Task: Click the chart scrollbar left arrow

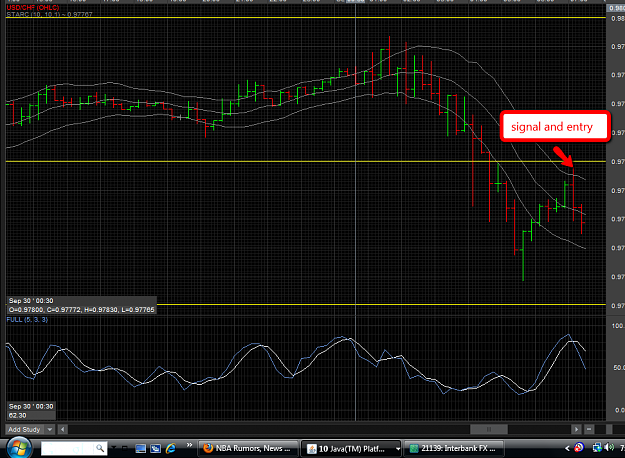Action: (x=63, y=429)
